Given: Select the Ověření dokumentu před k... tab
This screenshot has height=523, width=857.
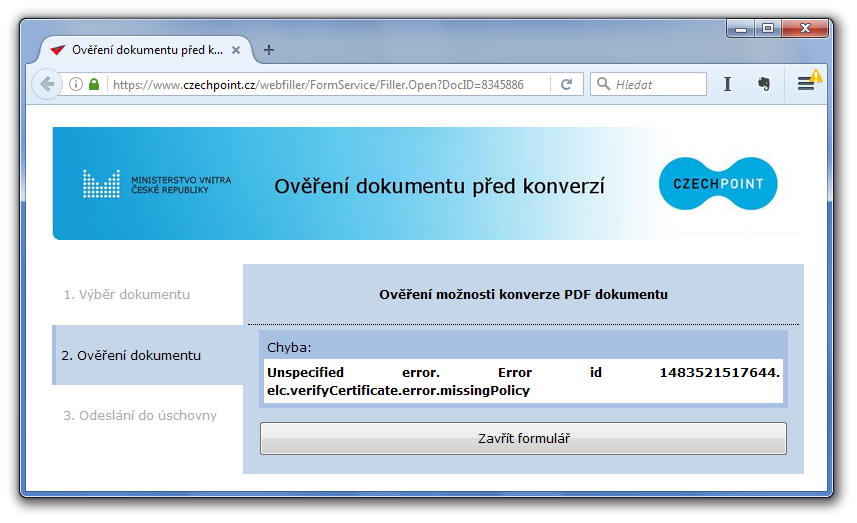Looking at the screenshot, I should [146, 50].
